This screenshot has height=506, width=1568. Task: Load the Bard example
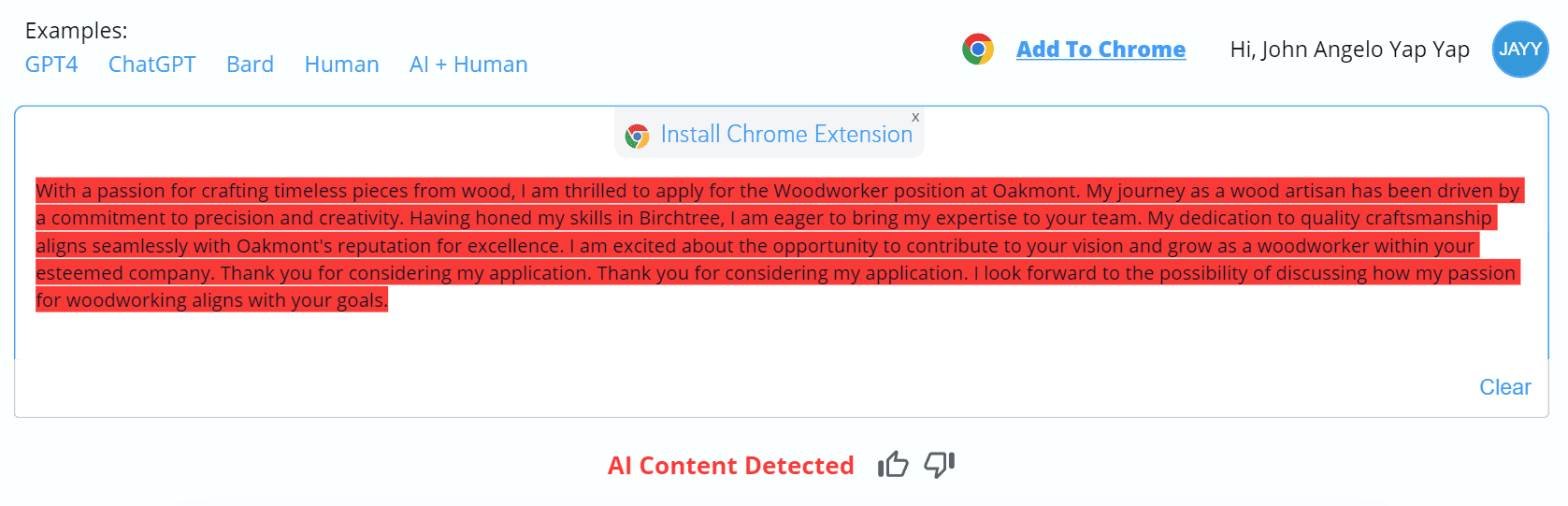click(250, 64)
